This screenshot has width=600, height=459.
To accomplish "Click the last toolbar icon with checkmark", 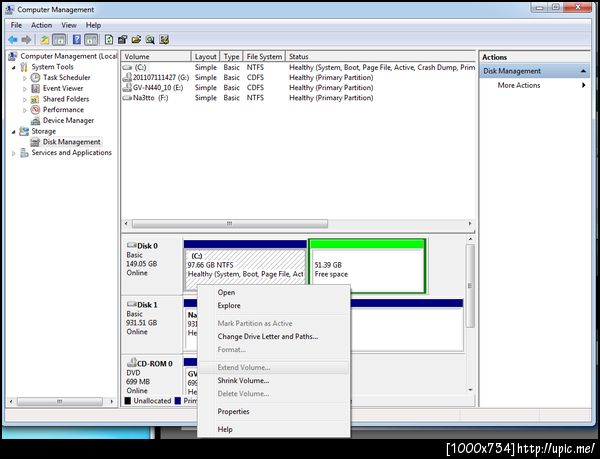I will pos(164,39).
